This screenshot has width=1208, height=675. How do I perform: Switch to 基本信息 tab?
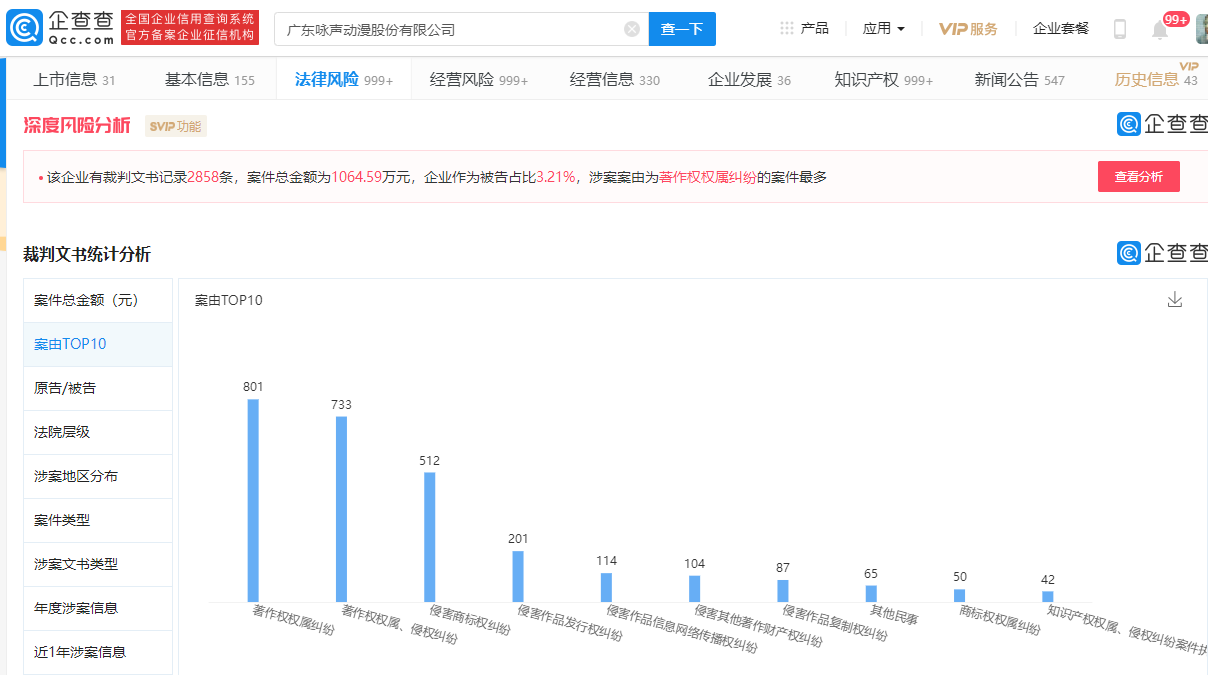[x=210, y=80]
